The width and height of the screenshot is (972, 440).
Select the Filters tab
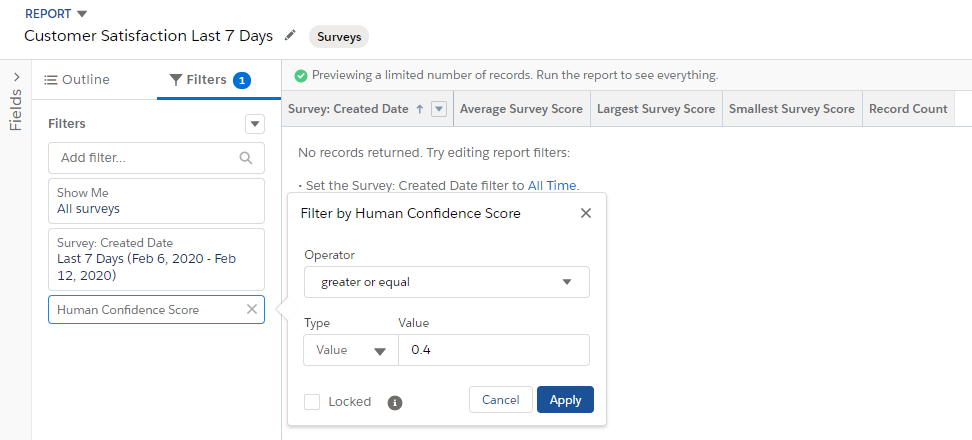(x=210, y=80)
